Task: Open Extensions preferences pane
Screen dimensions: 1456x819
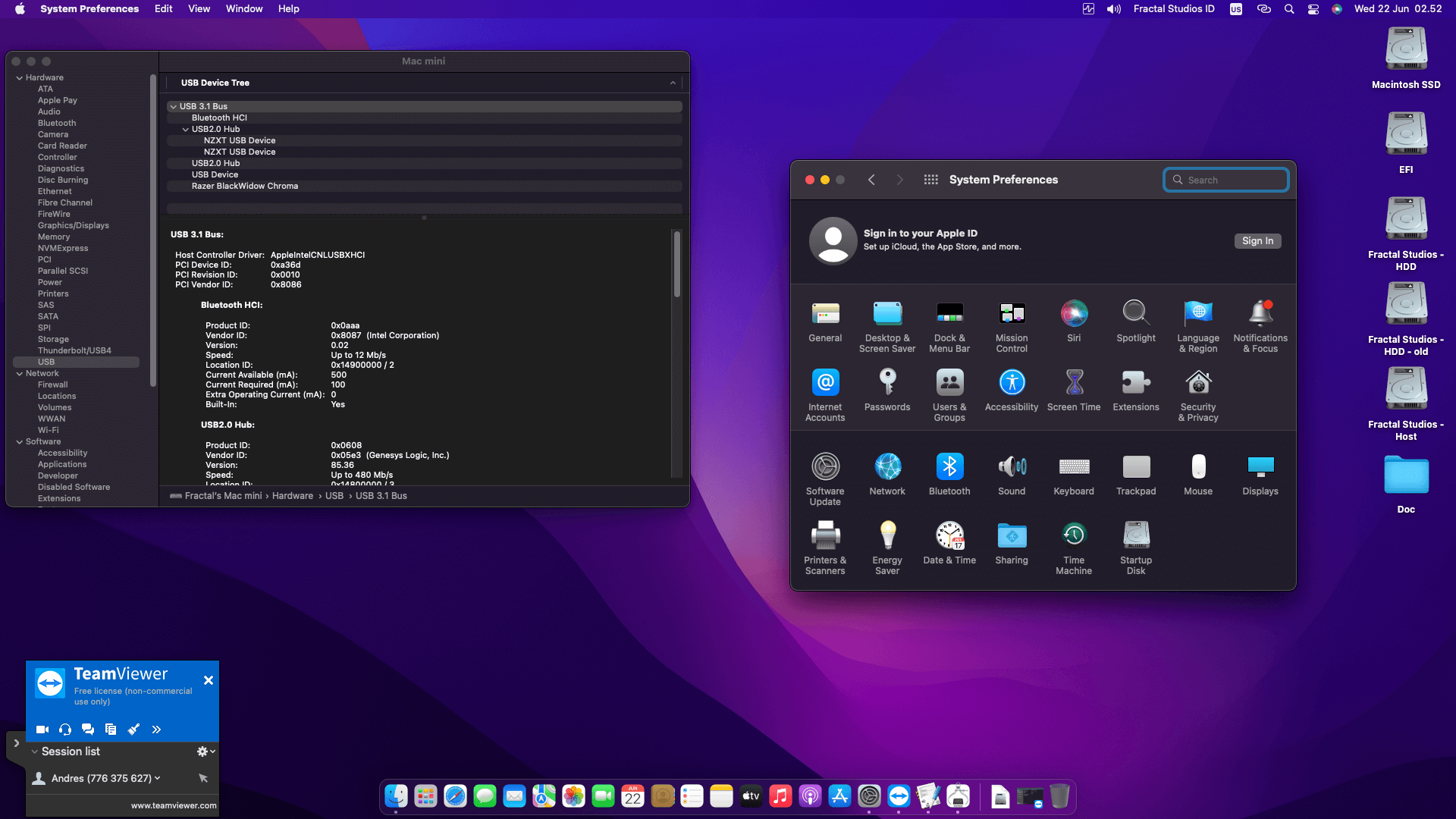Action: (x=1136, y=391)
